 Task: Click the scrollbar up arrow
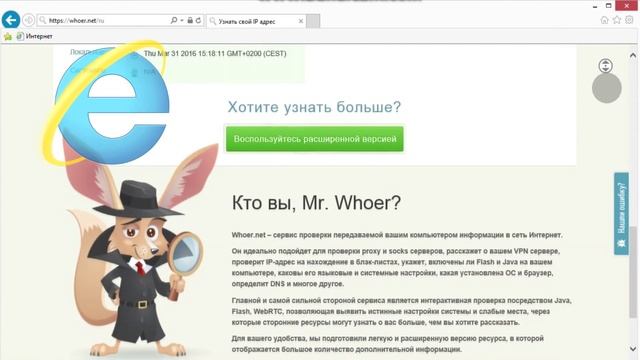[633, 55]
